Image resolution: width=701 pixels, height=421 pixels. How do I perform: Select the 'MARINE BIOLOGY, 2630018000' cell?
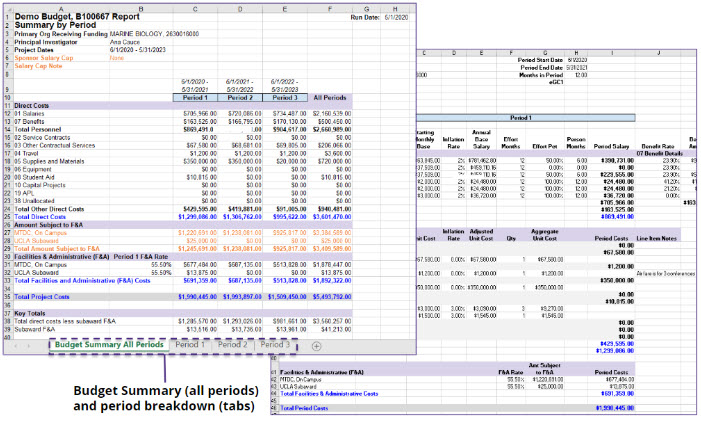coord(154,34)
